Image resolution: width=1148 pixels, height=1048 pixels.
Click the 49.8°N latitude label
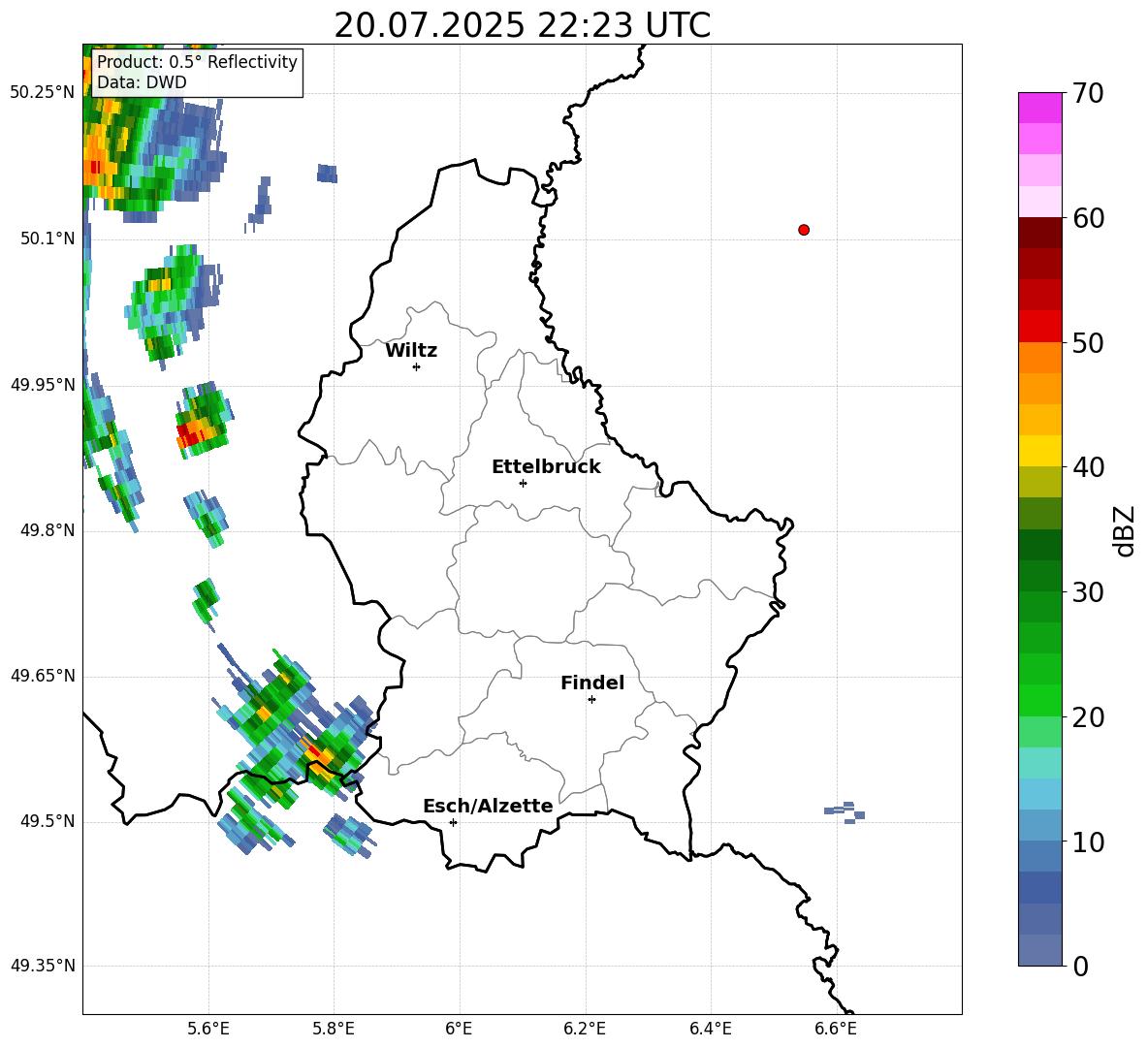48,530
